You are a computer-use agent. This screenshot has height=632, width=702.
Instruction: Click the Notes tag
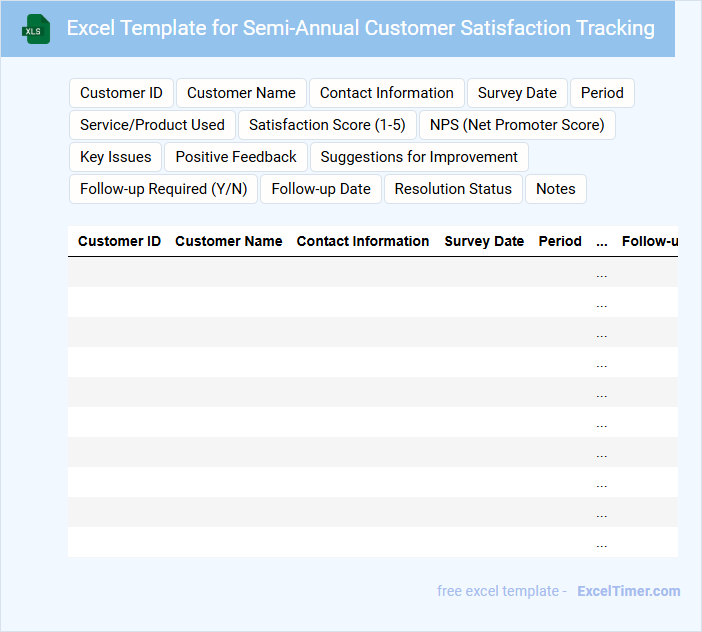pos(556,189)
